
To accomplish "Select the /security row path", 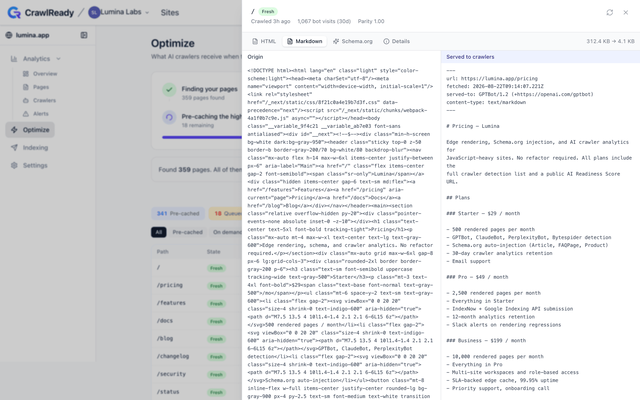I will tap(171, 374).
